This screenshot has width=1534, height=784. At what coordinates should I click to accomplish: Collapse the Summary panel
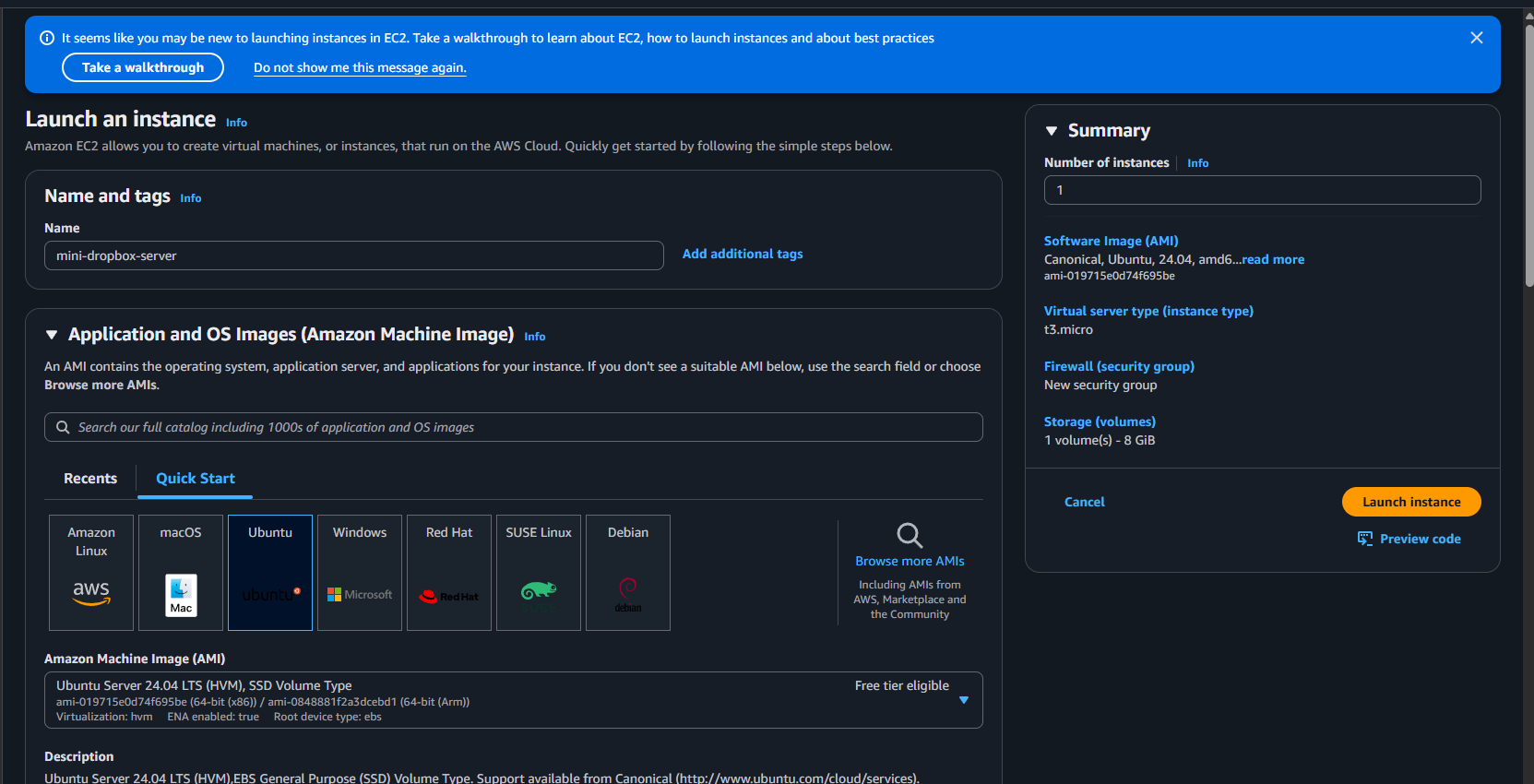click(1052, 131)
